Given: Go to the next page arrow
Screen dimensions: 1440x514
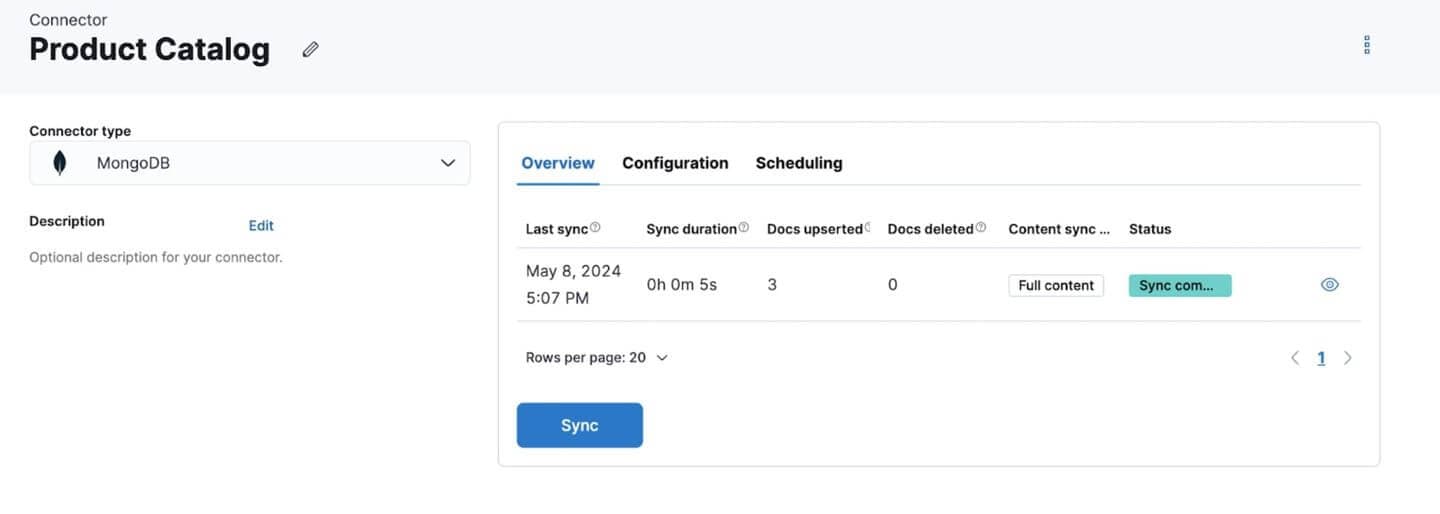Looking at the screenshot, I should point(1347,358).
